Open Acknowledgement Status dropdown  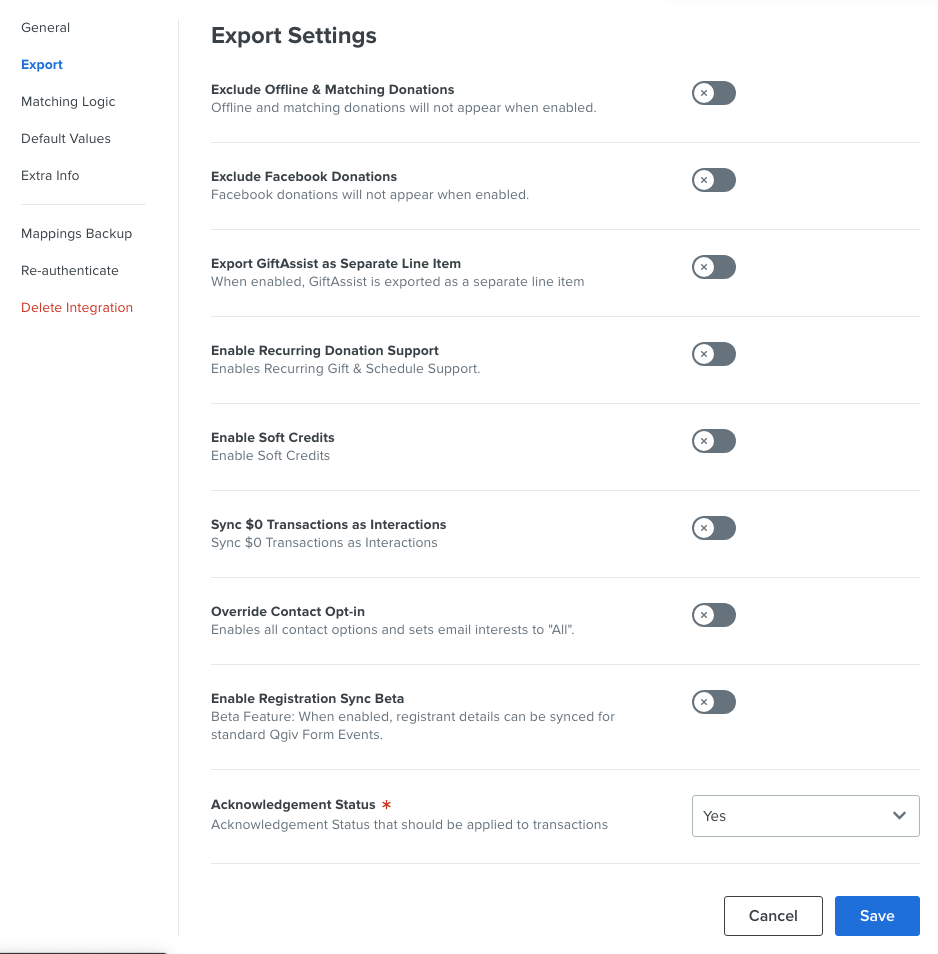point(805,816)
